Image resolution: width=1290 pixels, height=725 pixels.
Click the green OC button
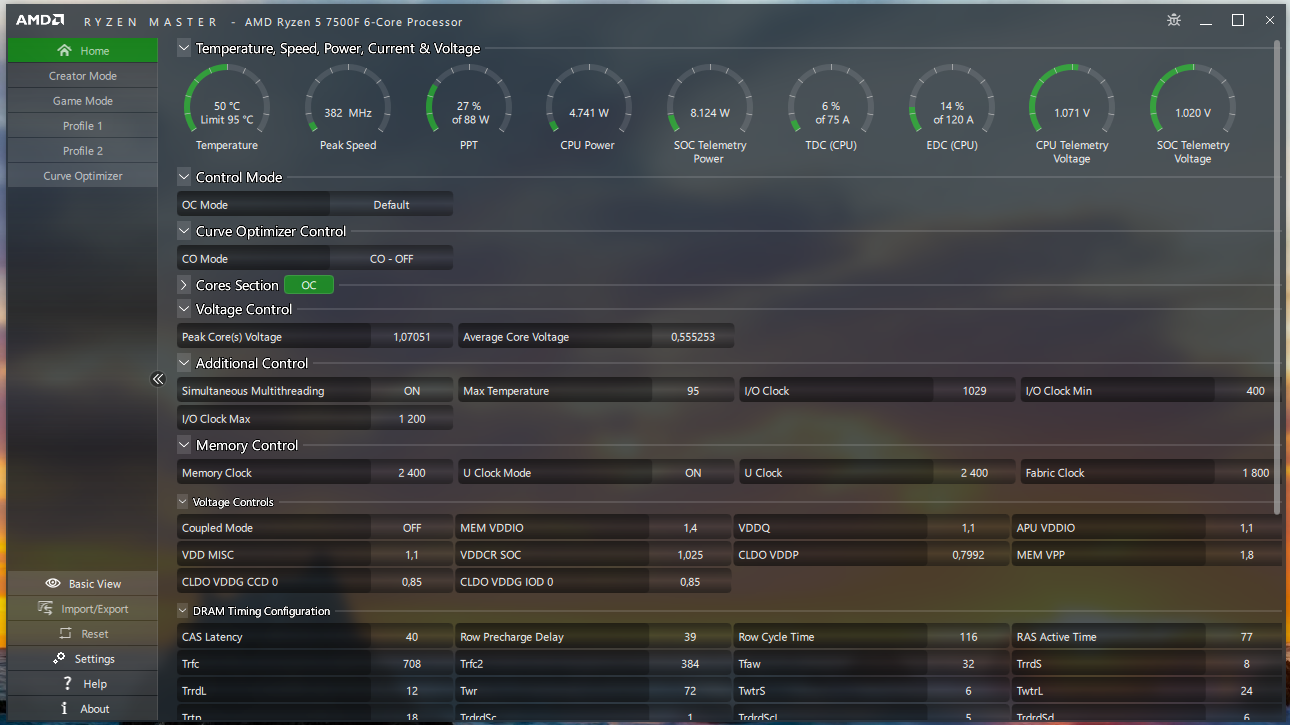(x=309, y=285)
